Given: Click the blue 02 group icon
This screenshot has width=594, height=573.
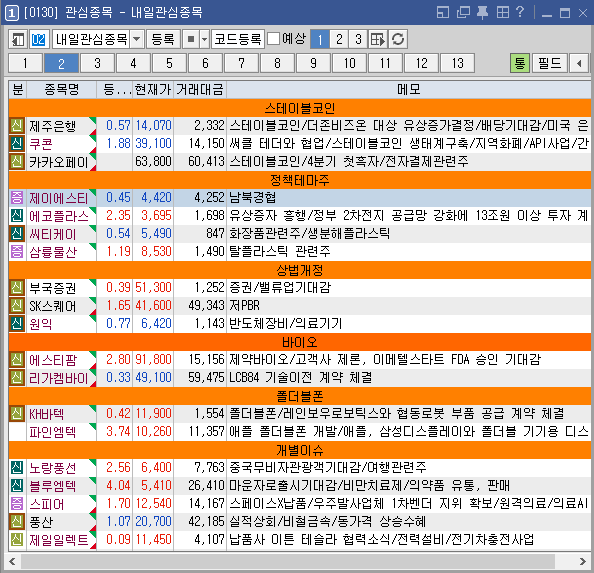Looking at the screenshot, I should pos(39,39).
